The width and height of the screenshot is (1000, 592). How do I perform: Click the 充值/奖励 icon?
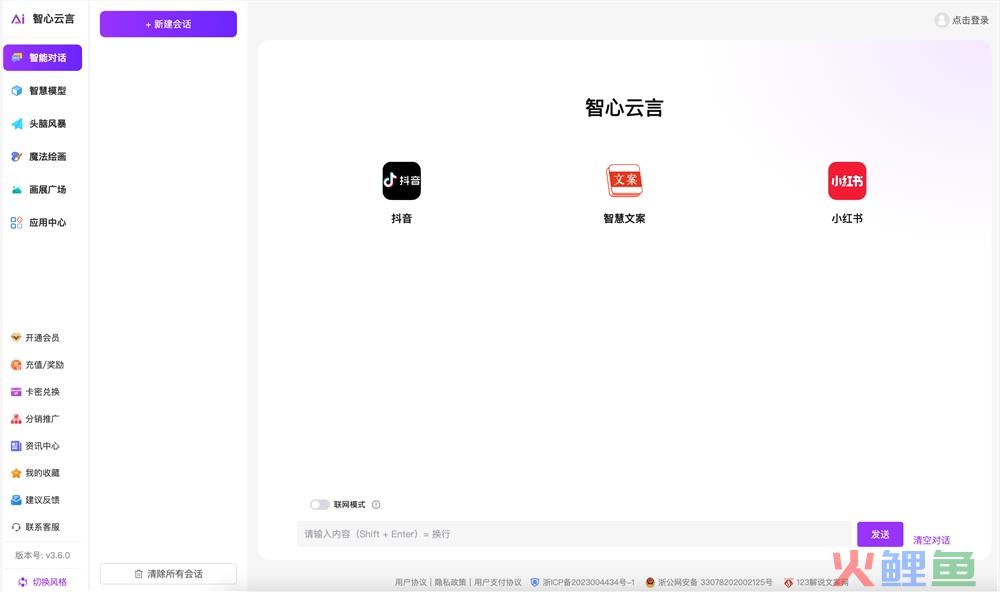click(16, 365)
